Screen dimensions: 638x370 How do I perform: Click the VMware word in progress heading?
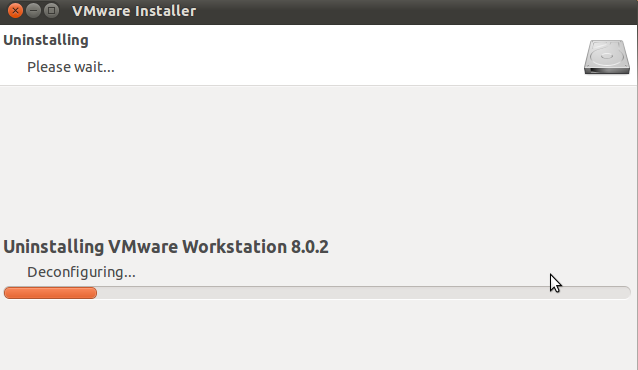pyautogui.click(x=143, y=247)
